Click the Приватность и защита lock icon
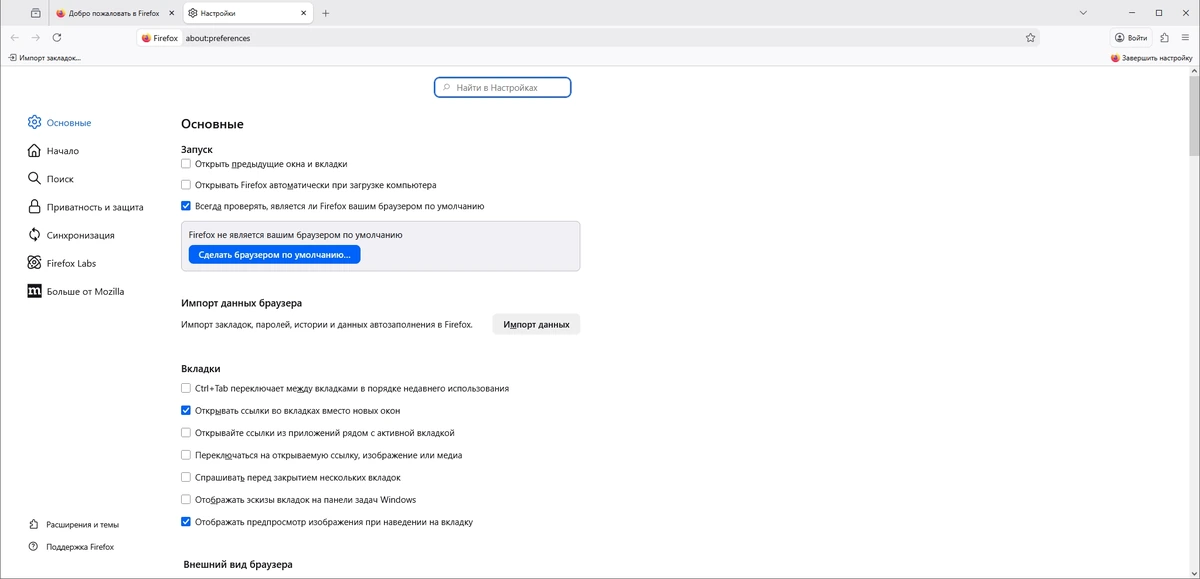The width and height of the screenshot is (1200, 579). tap(35, 207)
